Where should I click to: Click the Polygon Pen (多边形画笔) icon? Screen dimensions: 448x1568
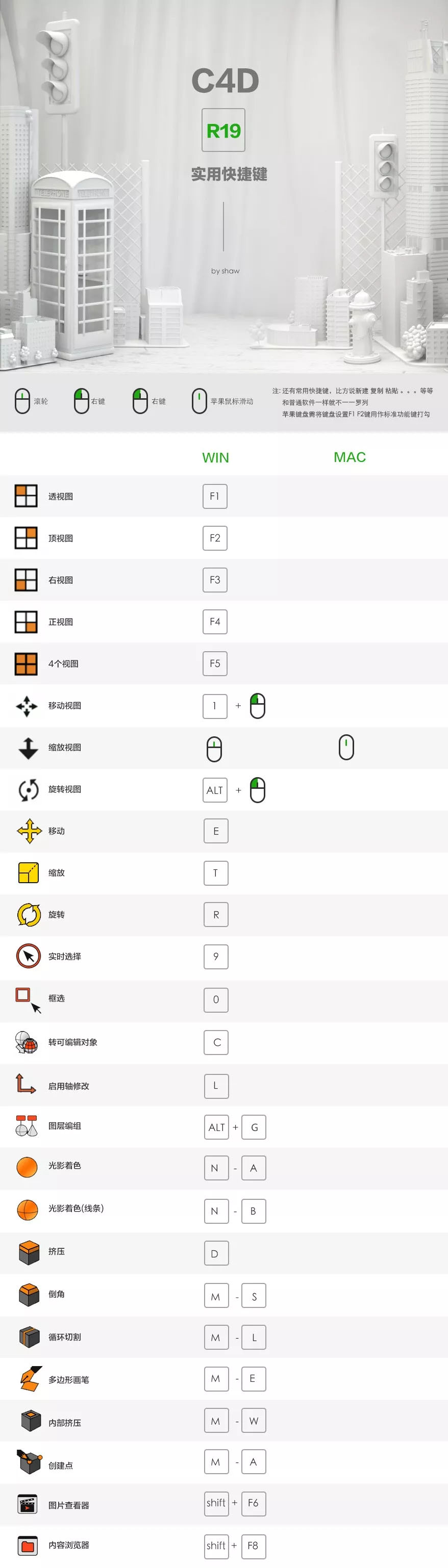(x=29, y=1379)
